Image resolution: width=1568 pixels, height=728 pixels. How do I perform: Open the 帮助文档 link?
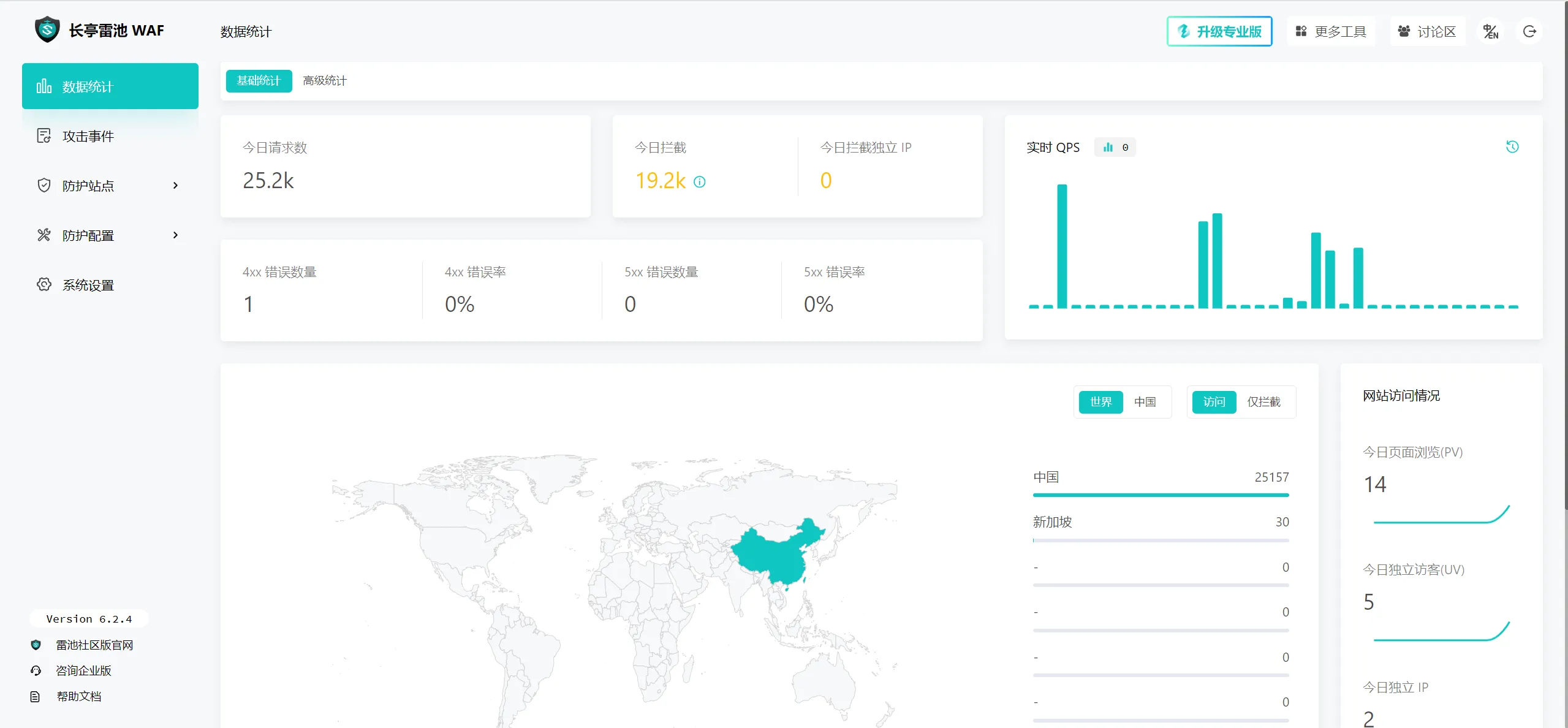(x=78, y=696)
